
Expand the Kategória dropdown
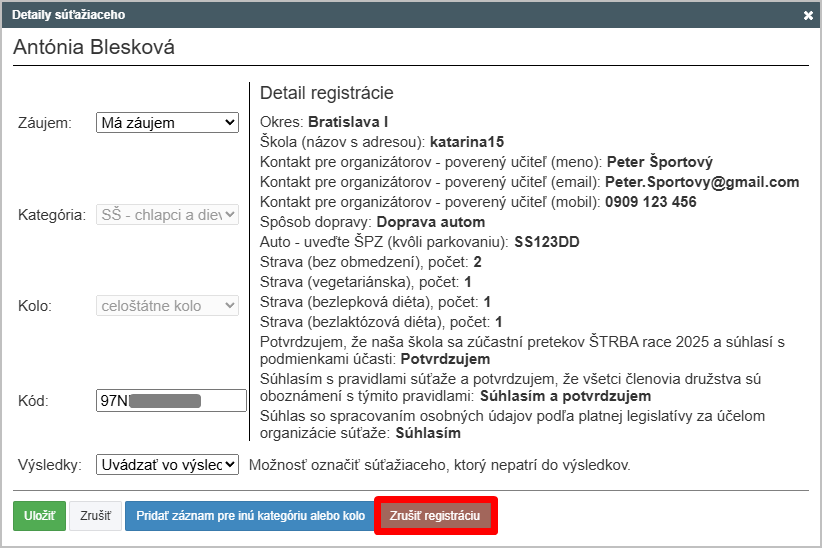[x=167, y=214]
